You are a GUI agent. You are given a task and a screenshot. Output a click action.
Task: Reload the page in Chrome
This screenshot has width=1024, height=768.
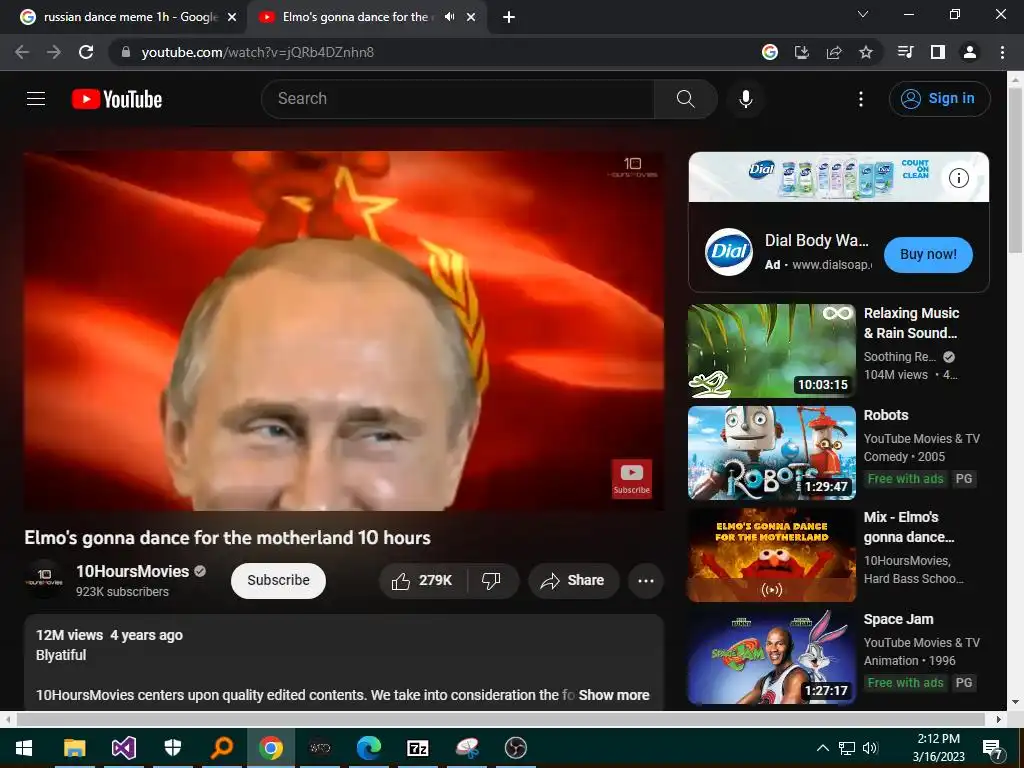click(86, 52)
